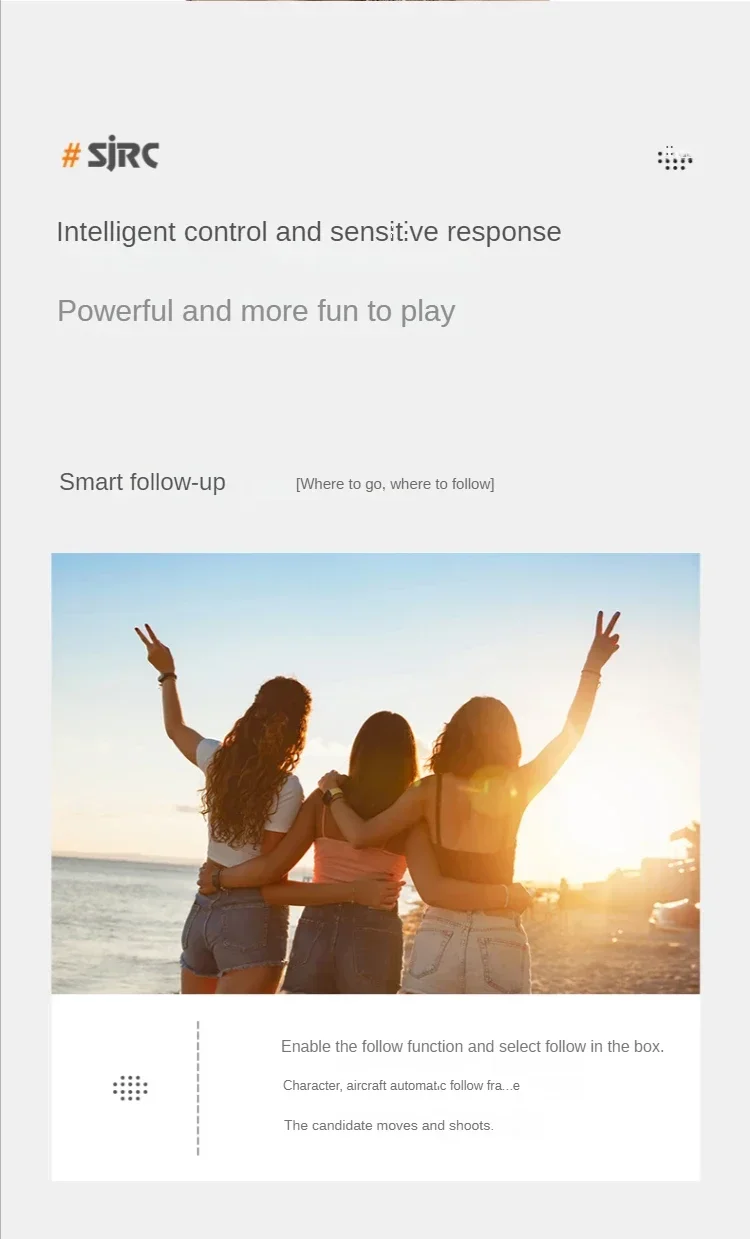The width and height of the screenshot is (750, 1239).
Task: Open the beach photo of three women
Action: (x=376, y=773)
